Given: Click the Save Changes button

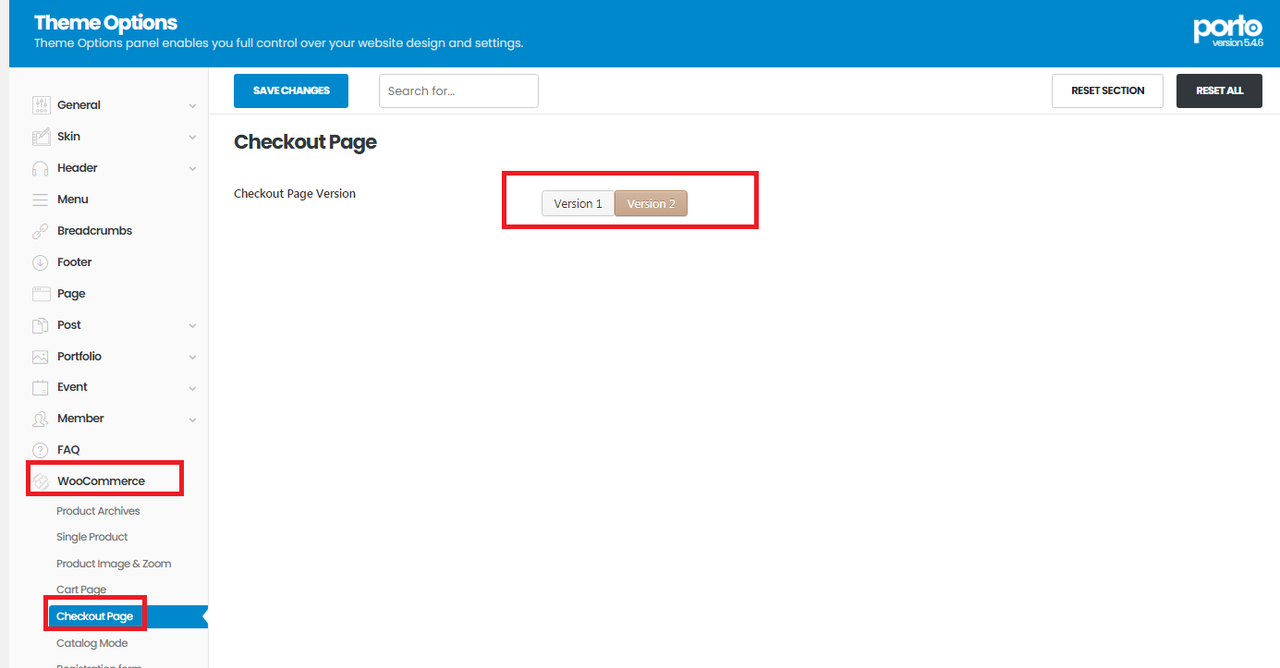Looking at the screenshot, I should pos(291,90).
